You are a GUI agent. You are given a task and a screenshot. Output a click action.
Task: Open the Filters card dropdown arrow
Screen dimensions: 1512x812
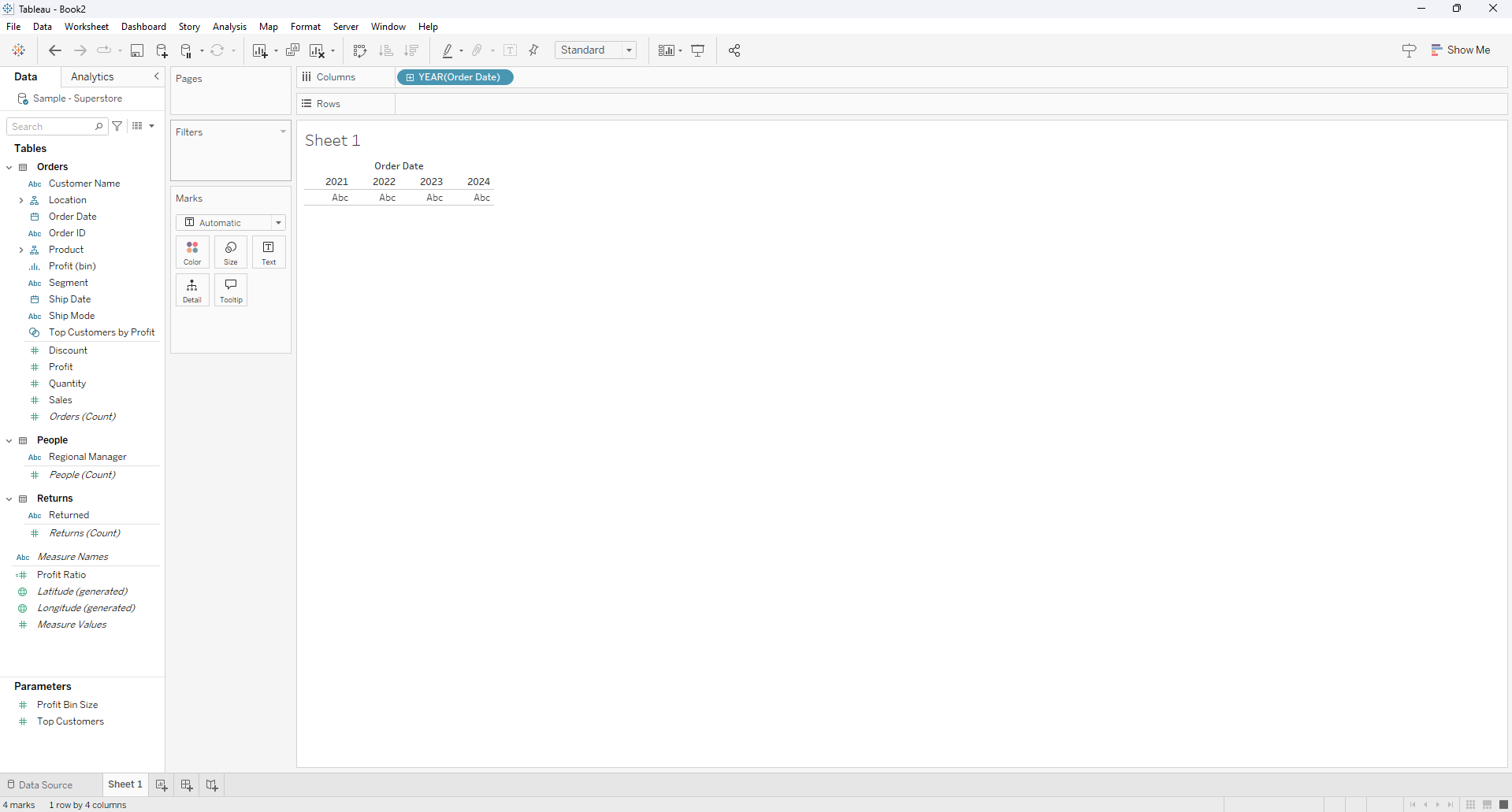tap(283, 132)
